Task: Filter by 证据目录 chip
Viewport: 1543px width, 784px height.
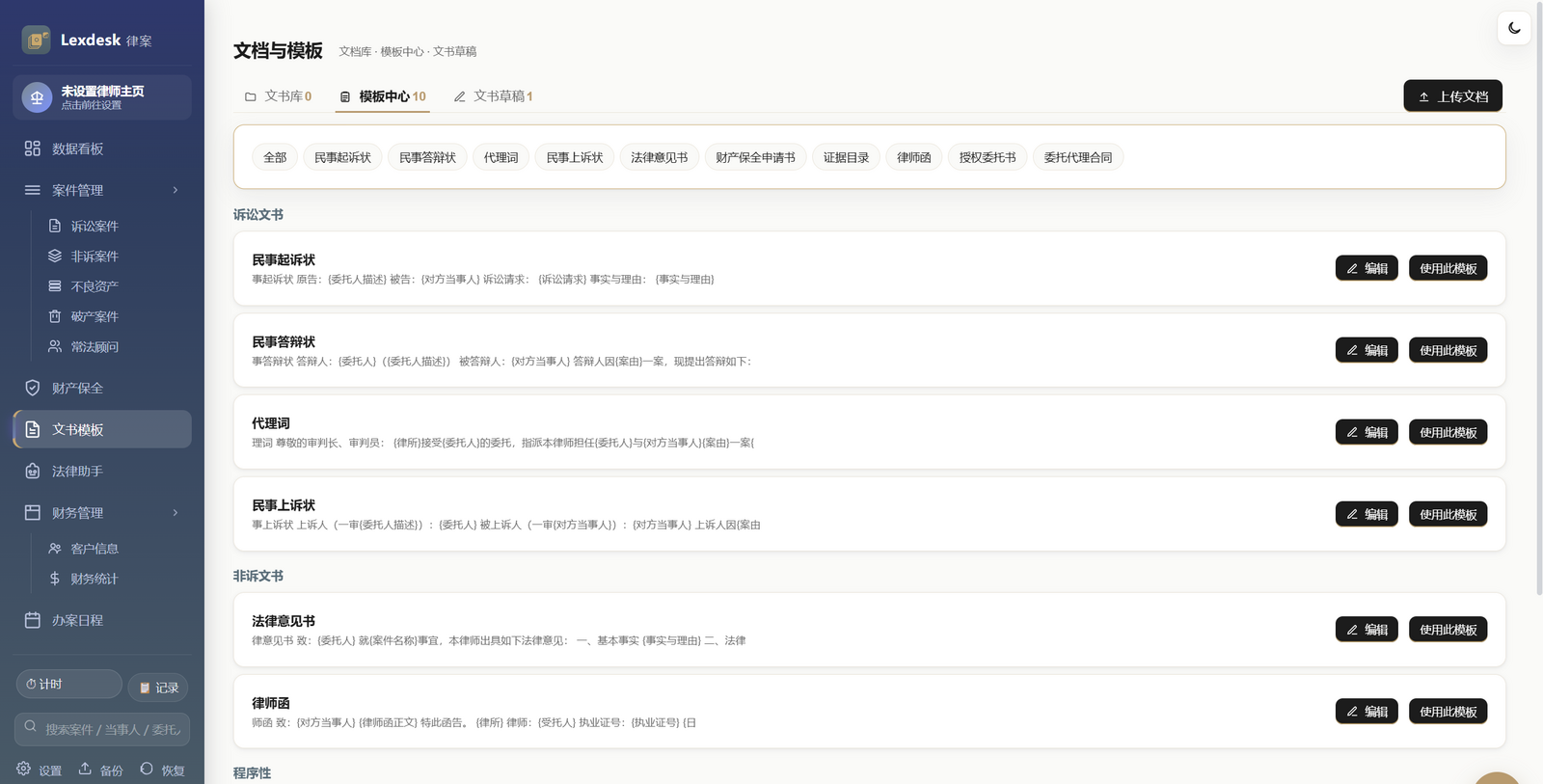Action: 846,157
